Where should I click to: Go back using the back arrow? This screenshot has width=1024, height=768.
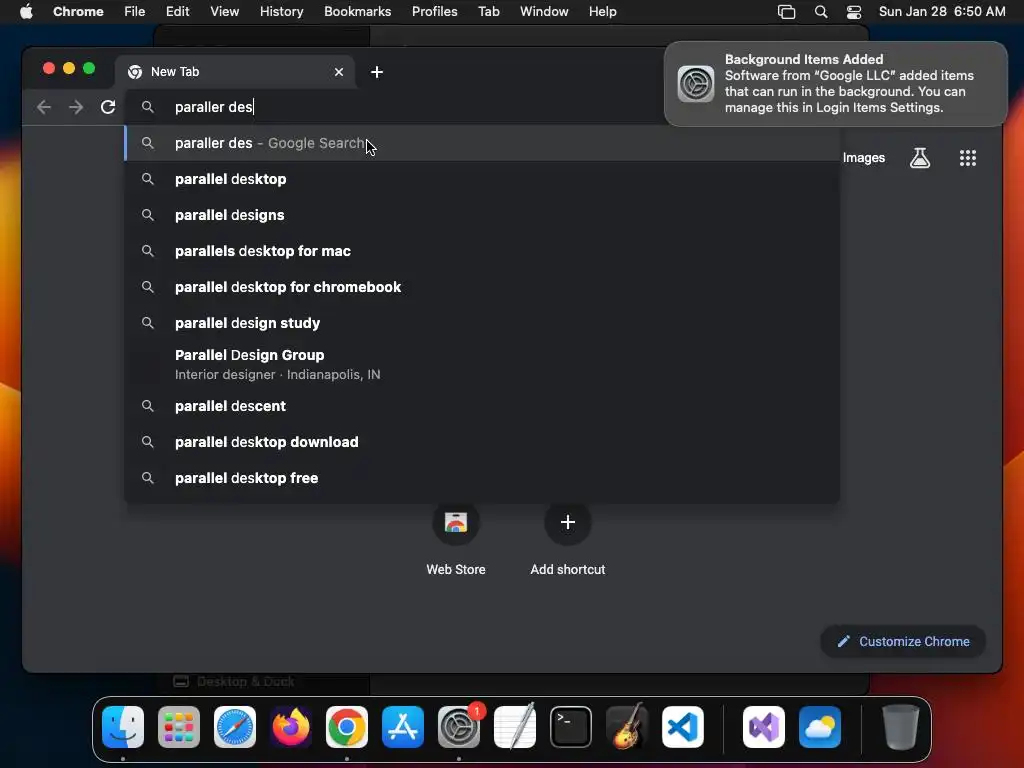click(44, 107)
